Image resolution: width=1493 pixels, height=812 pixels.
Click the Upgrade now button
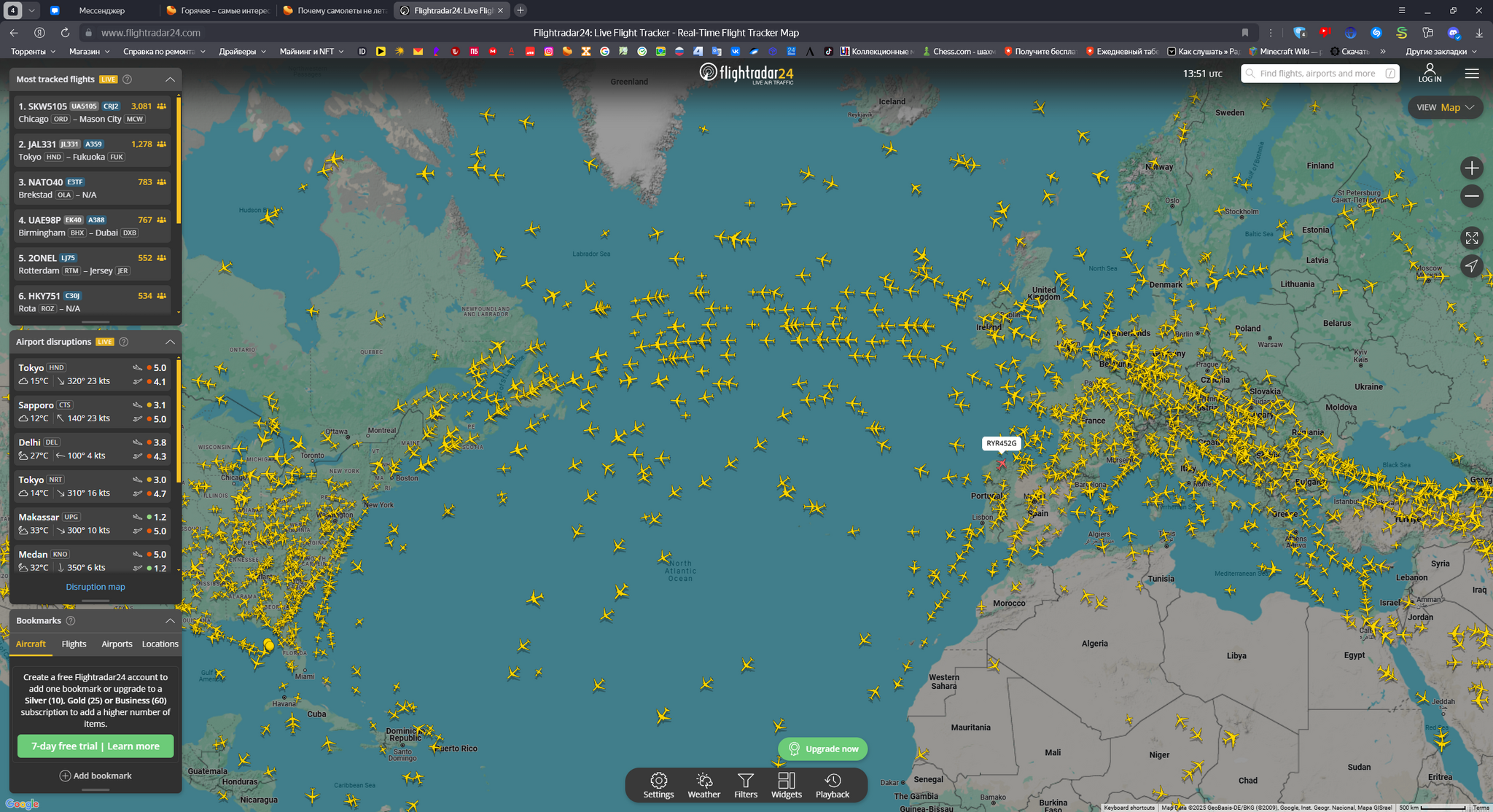point(823,749)
